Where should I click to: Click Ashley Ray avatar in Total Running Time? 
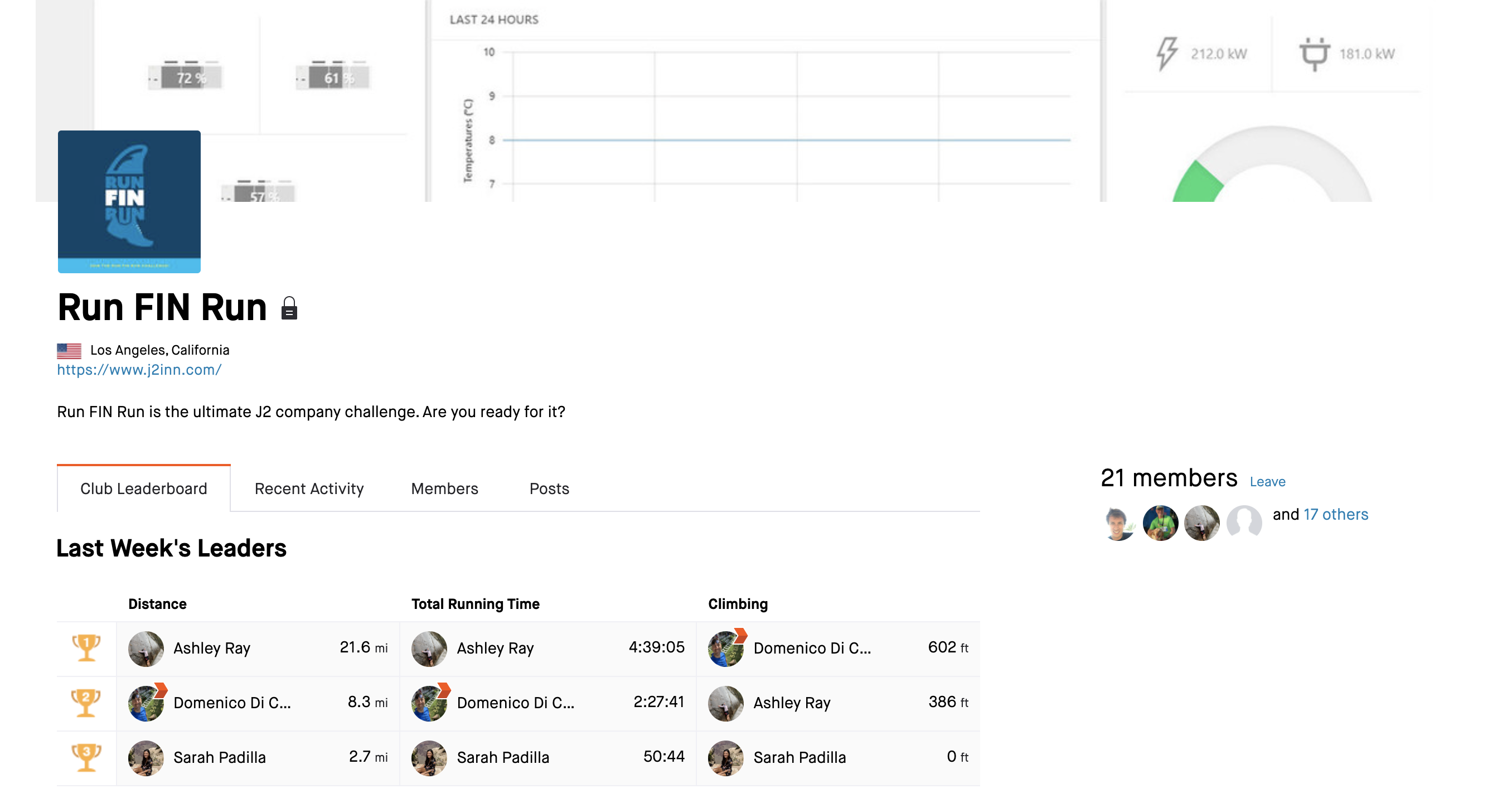point(429,649)
